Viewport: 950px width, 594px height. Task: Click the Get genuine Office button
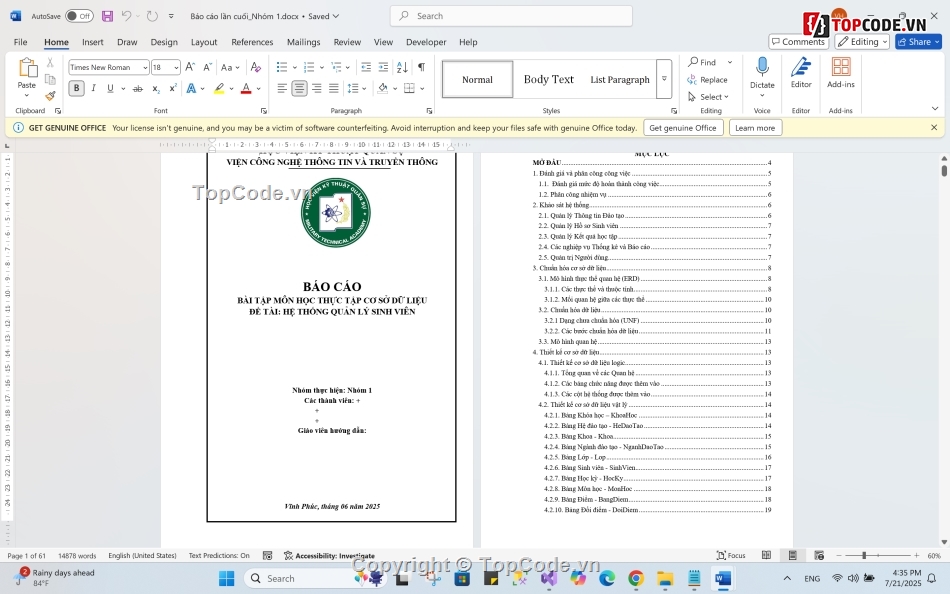[683, 128]
